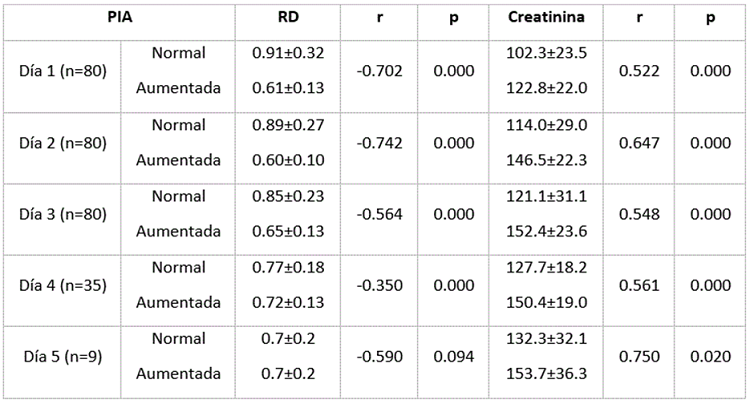Select the Día 3 (n=80) row label
Screen dimensions: 750x404
(62, 214)
